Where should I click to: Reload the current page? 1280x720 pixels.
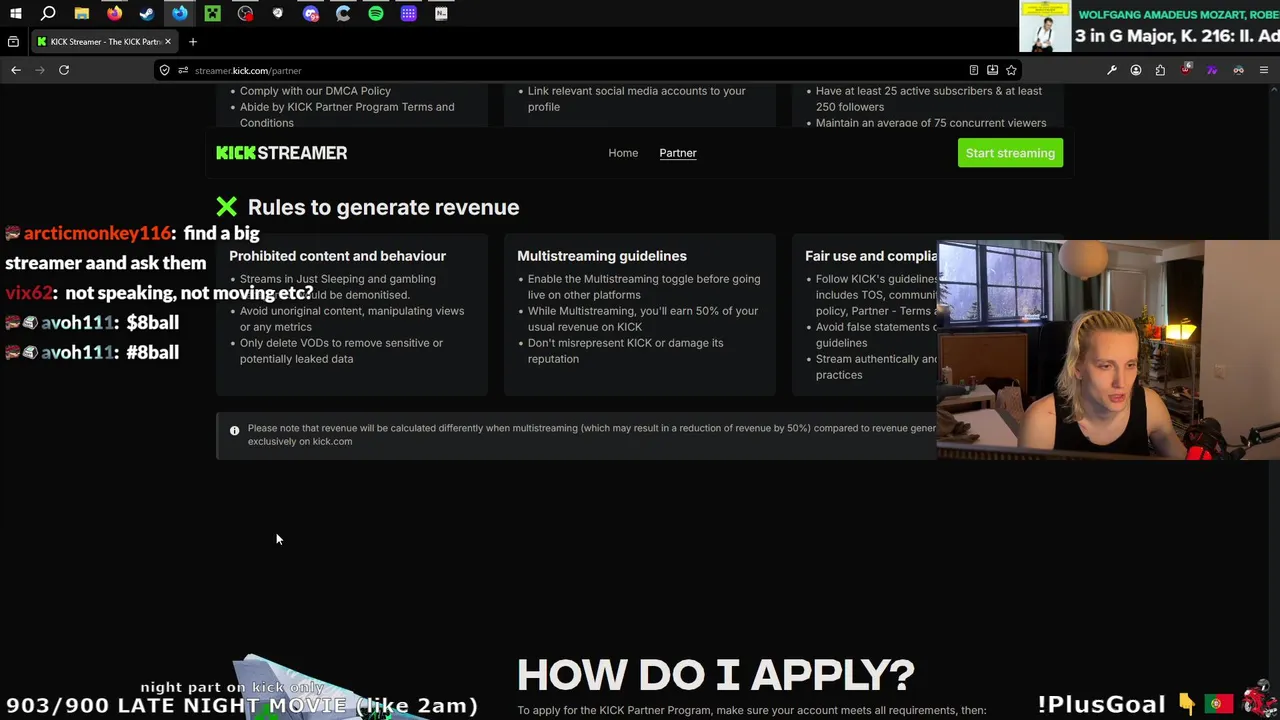pyautogui.click(x=64, y=70)
